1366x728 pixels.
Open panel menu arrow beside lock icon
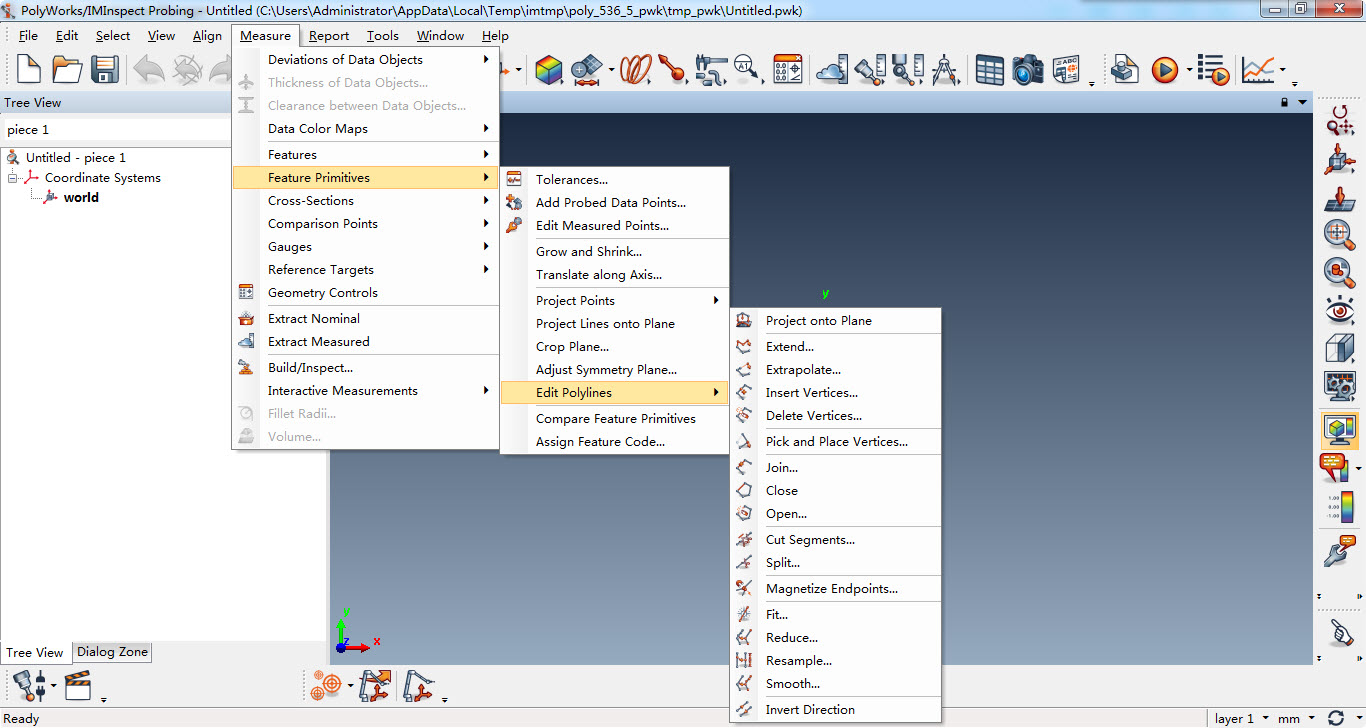(1302, 102)
